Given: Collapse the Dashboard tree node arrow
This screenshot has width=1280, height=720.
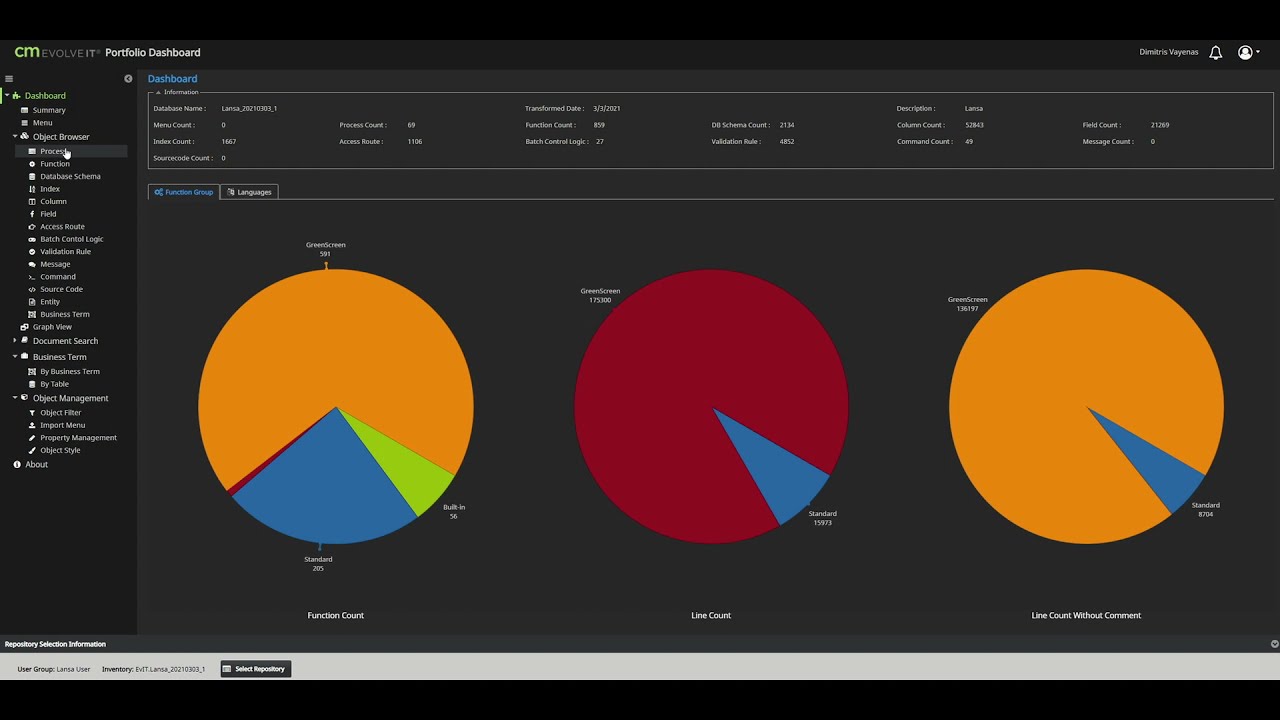Looking at the screenshot, I should (x=7, y=95).
